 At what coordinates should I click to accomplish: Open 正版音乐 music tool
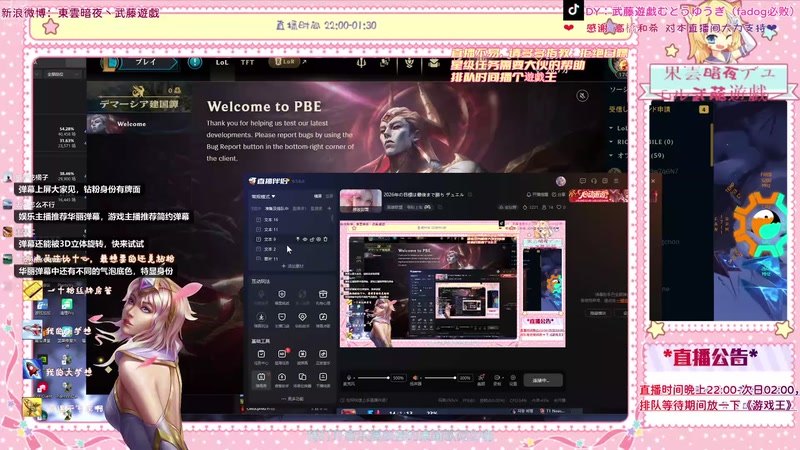click(322, 356)
